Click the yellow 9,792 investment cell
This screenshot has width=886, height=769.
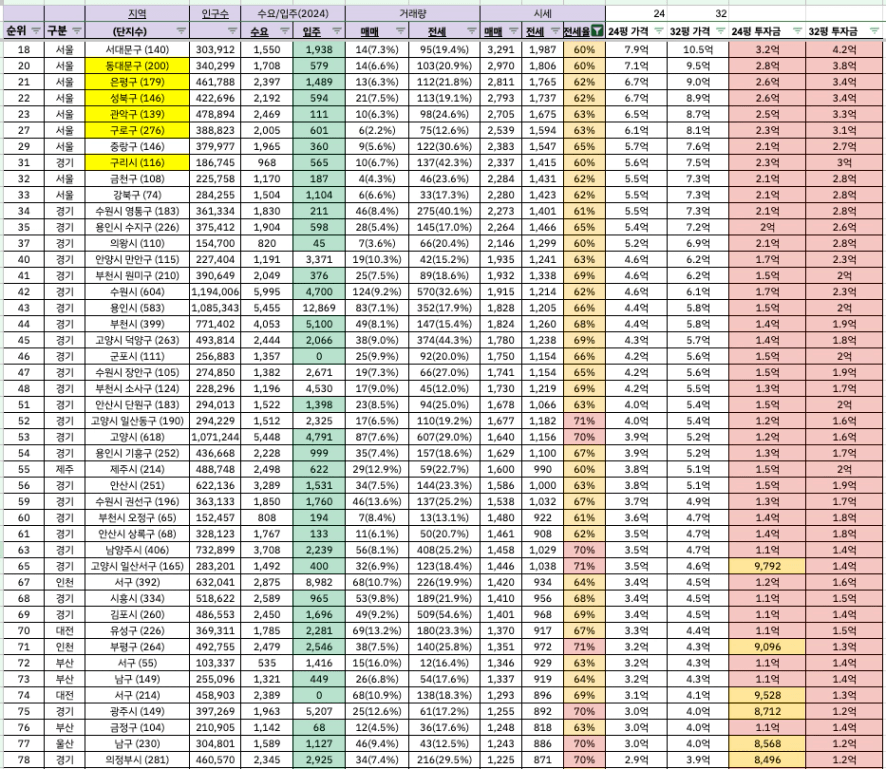pos(767,566)
